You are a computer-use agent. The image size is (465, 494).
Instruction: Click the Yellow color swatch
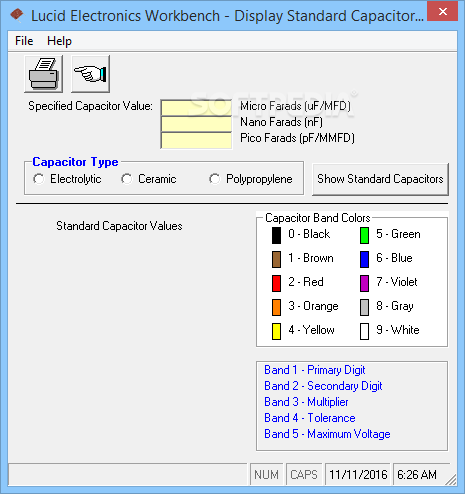click(x=276, y=331)
